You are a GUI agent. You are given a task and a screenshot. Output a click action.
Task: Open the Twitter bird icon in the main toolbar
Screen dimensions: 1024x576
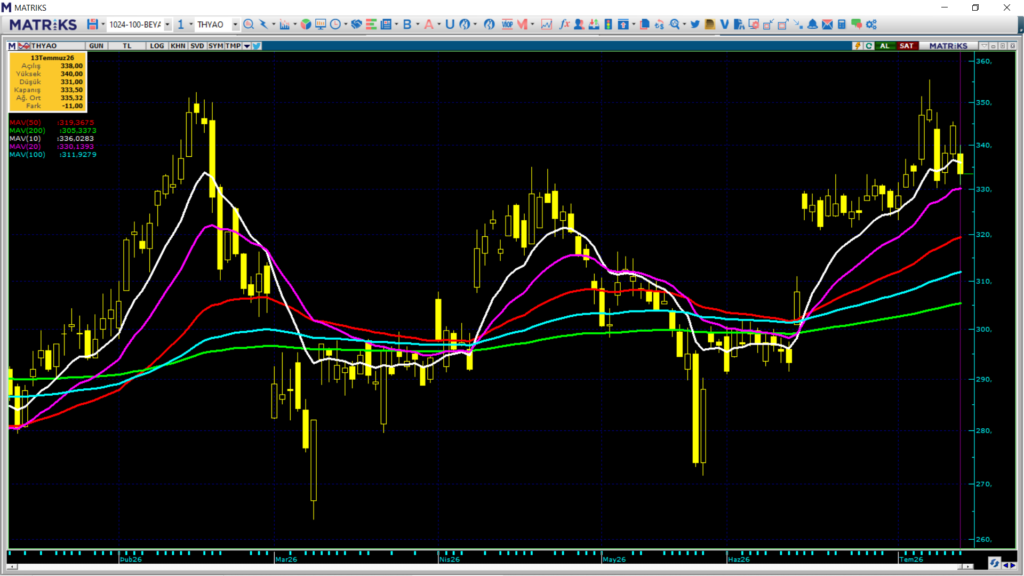tap(695, 24)
